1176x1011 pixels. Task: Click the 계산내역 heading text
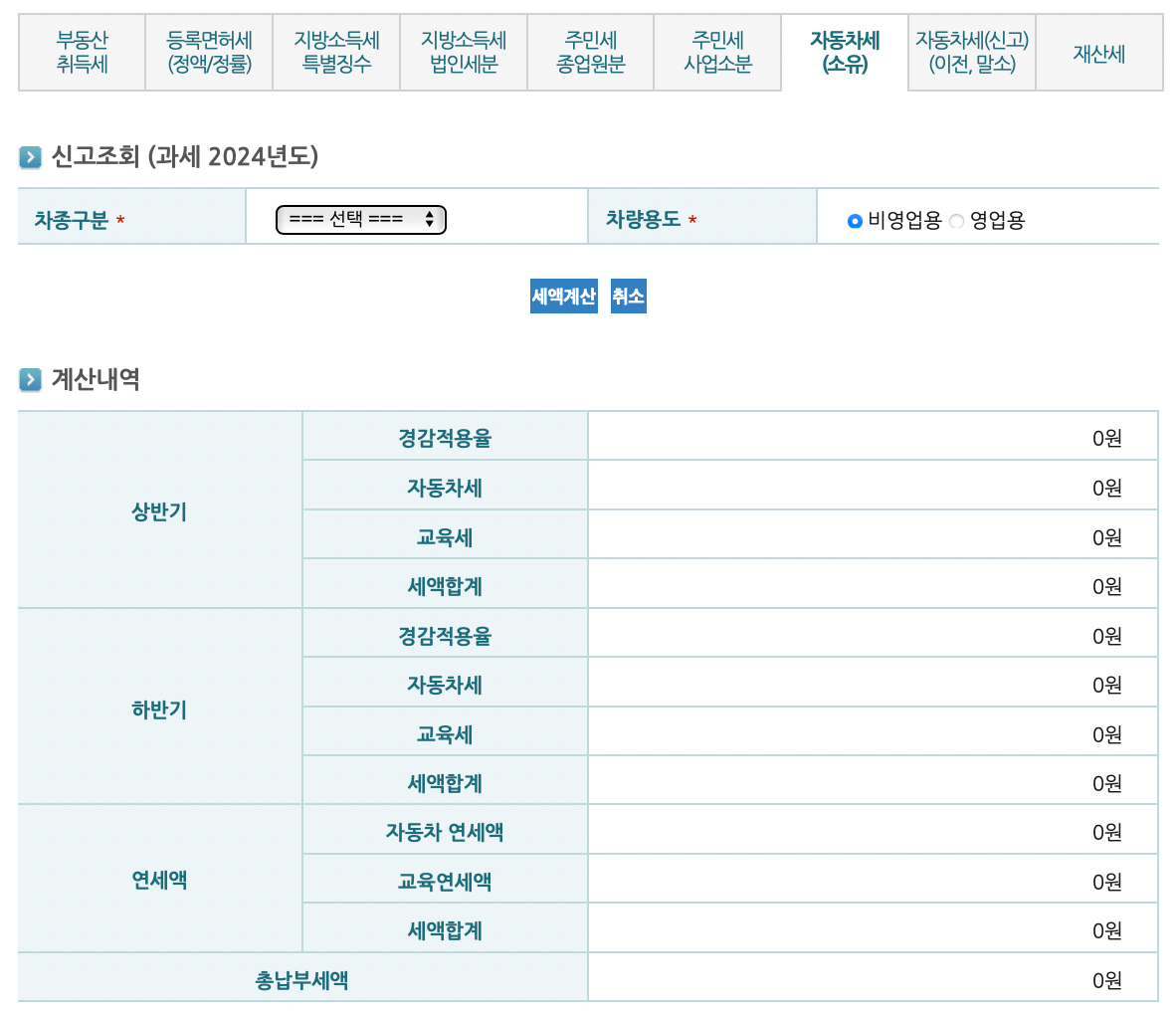point(96,379)
